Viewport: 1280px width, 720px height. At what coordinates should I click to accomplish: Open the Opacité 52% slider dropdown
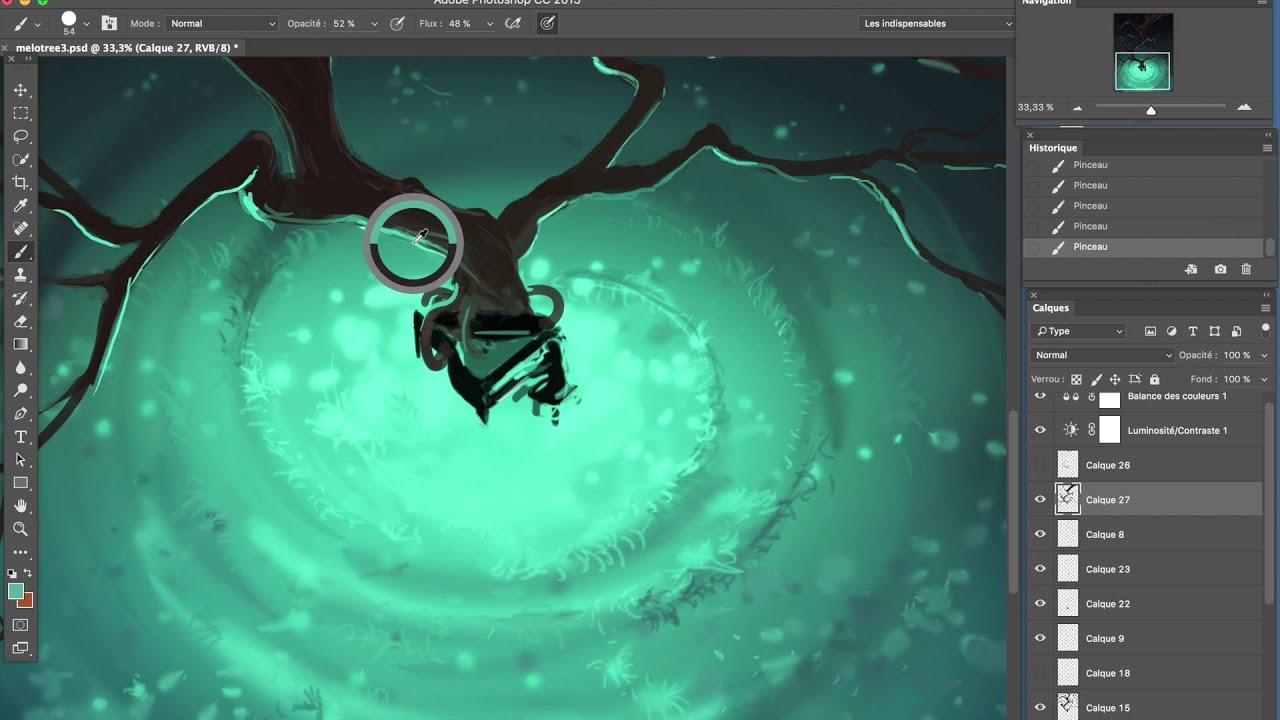click(x=374, y=23)
